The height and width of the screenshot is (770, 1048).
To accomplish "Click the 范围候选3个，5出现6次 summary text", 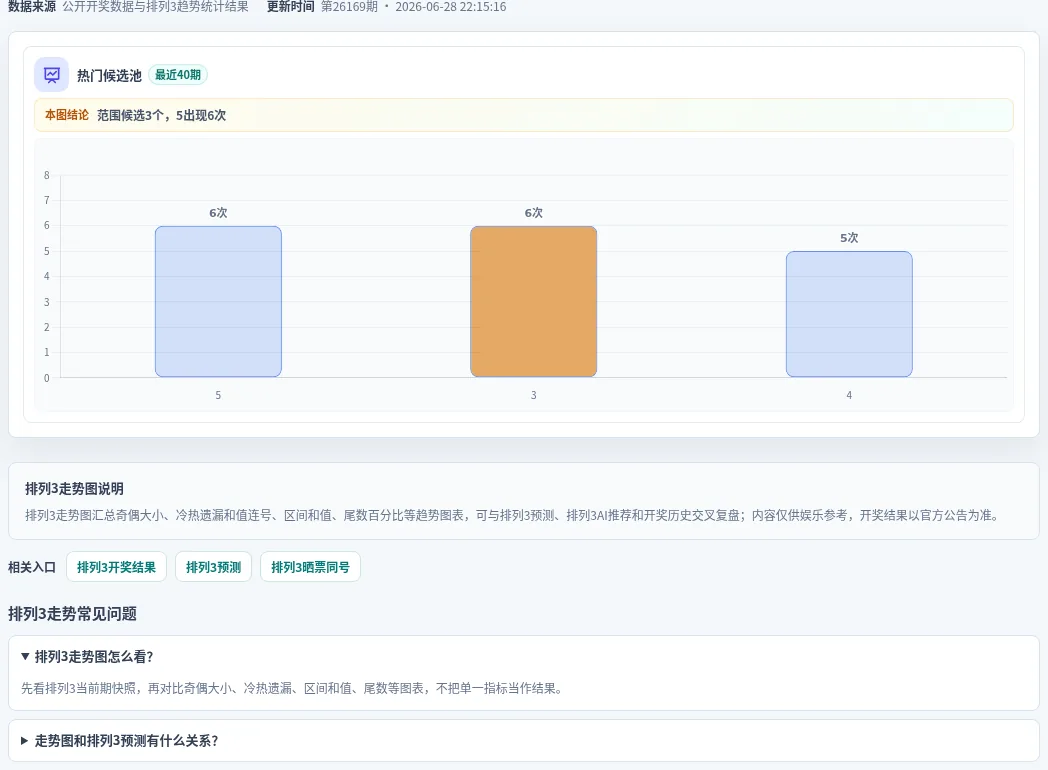I will 161,115.
